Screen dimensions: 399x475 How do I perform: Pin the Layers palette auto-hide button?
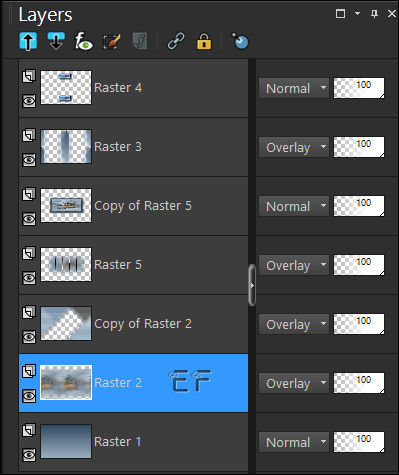[375, 13]
